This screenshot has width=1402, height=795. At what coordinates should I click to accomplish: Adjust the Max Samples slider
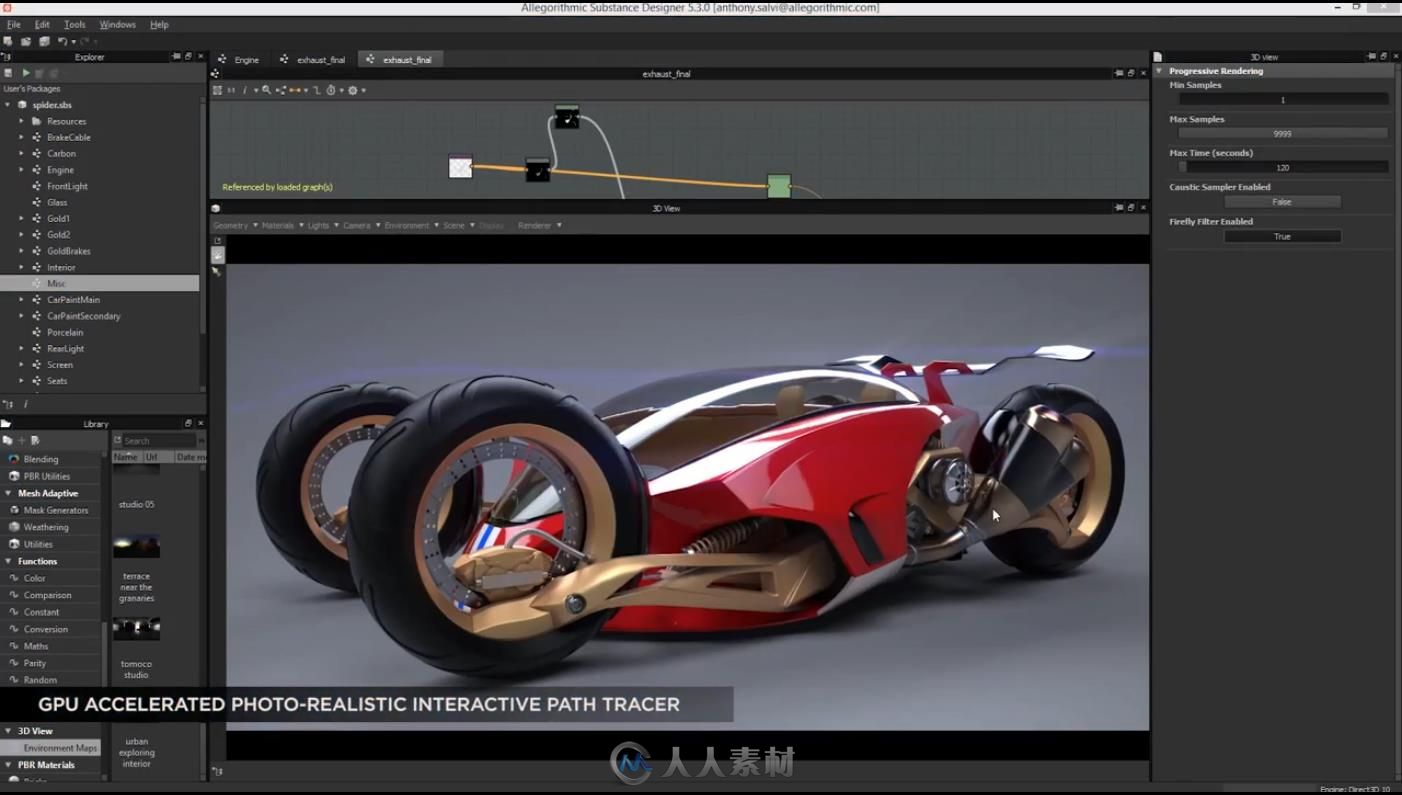click(x=1283, y=133)
